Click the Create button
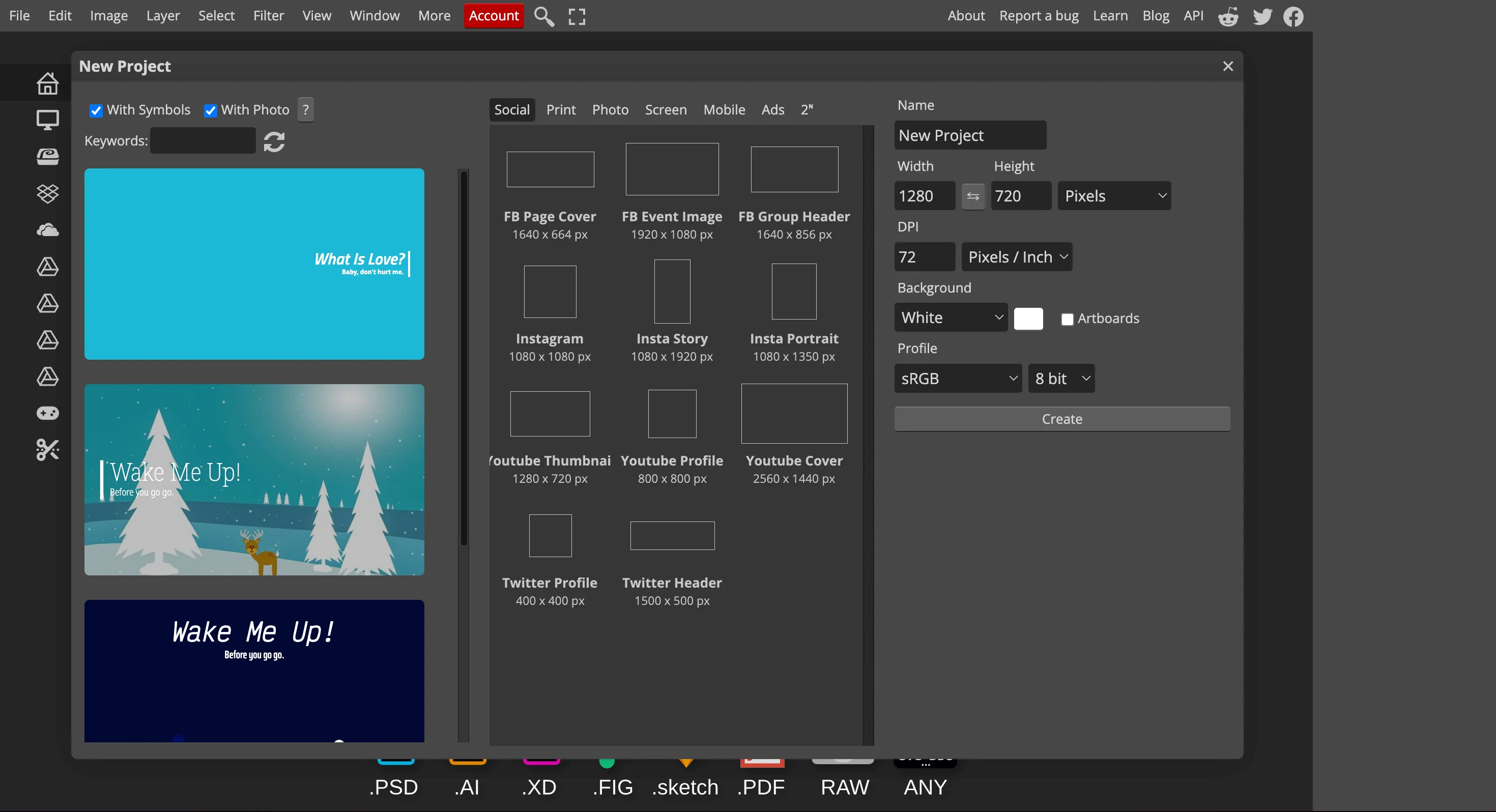1496x812 pixels. coord(1061,419)
